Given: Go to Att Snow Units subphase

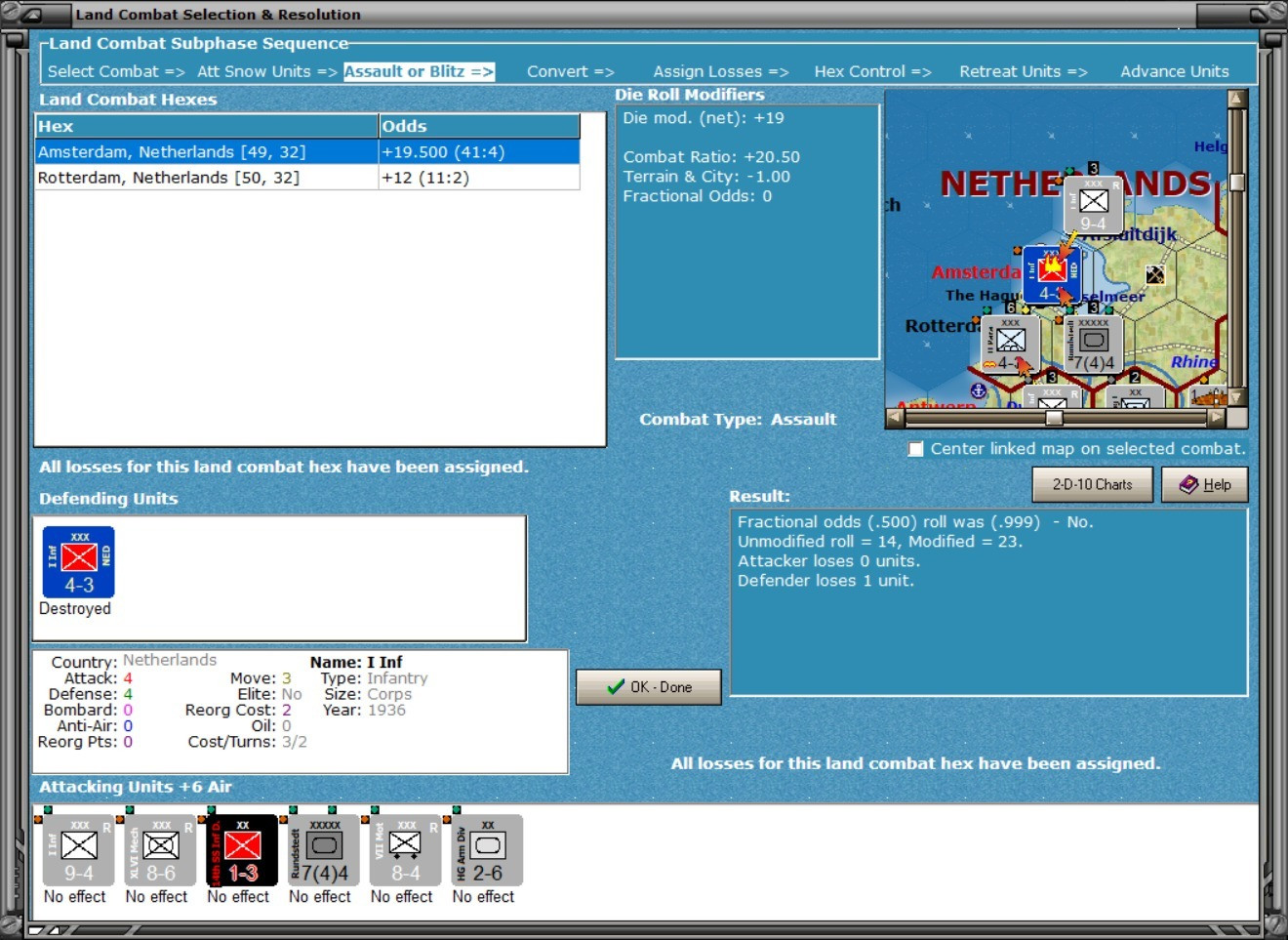Looking at the screenshot, I should point(266,71).
